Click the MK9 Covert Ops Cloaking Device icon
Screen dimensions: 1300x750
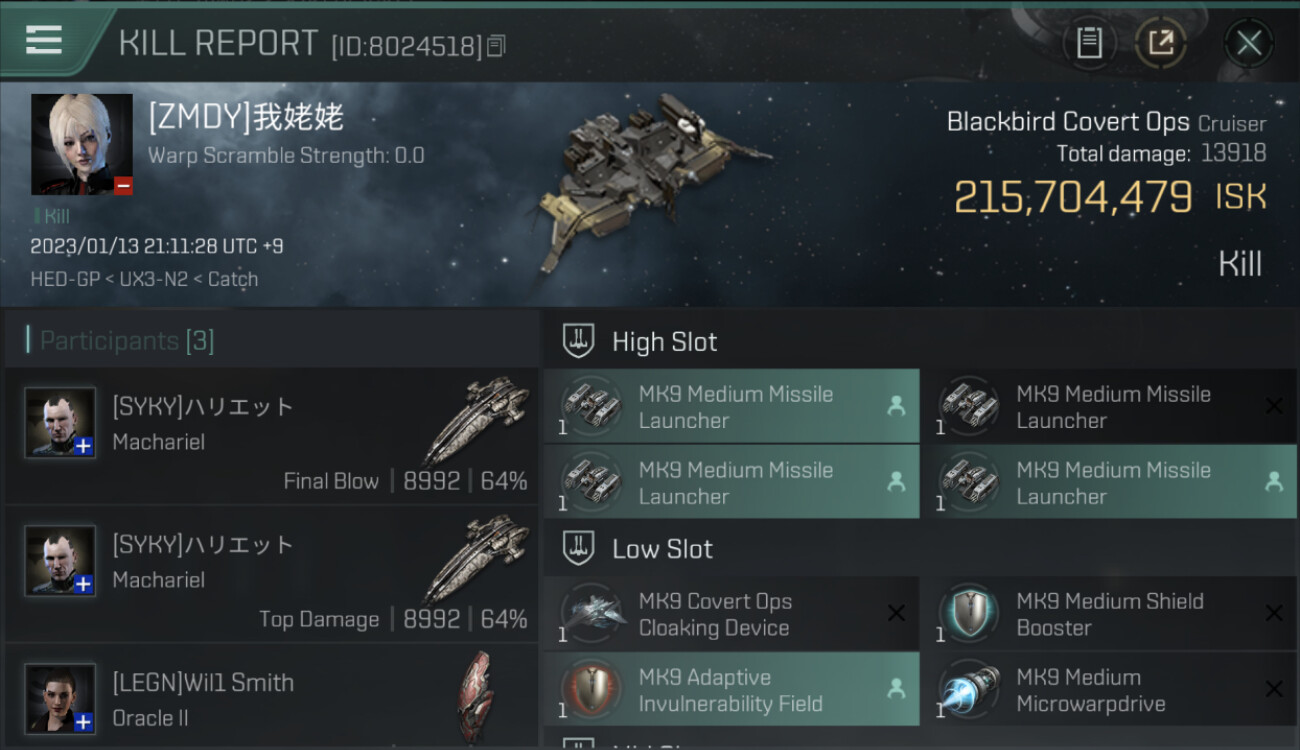pos(592,613)
